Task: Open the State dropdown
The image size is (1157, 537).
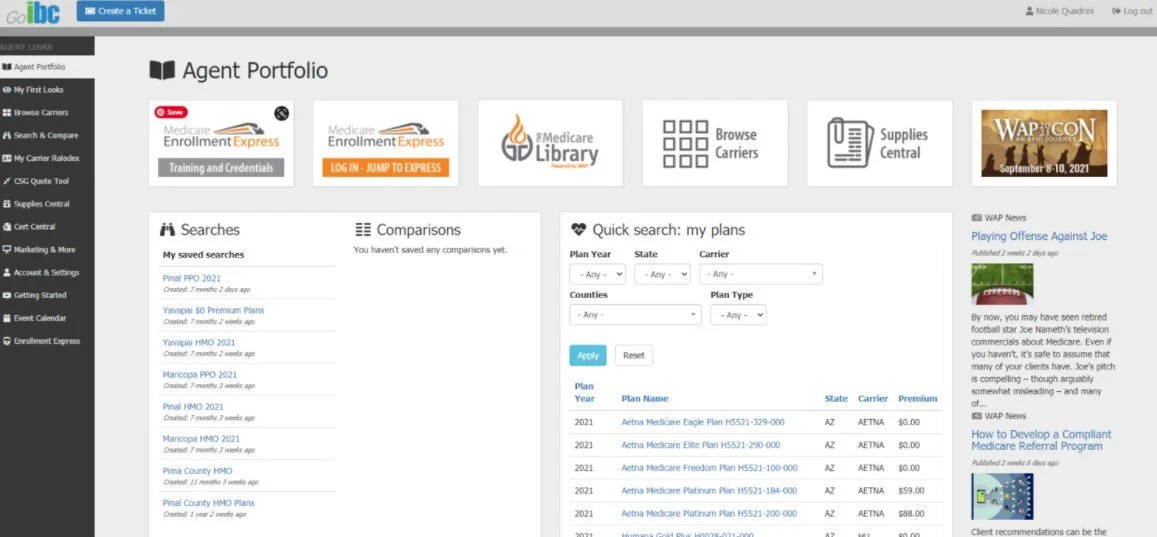Action: (663, 274)
